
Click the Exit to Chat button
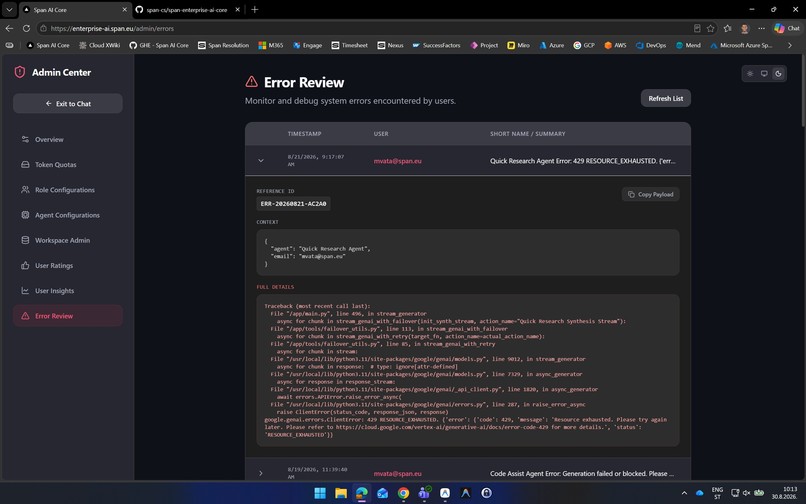point(67,103)
